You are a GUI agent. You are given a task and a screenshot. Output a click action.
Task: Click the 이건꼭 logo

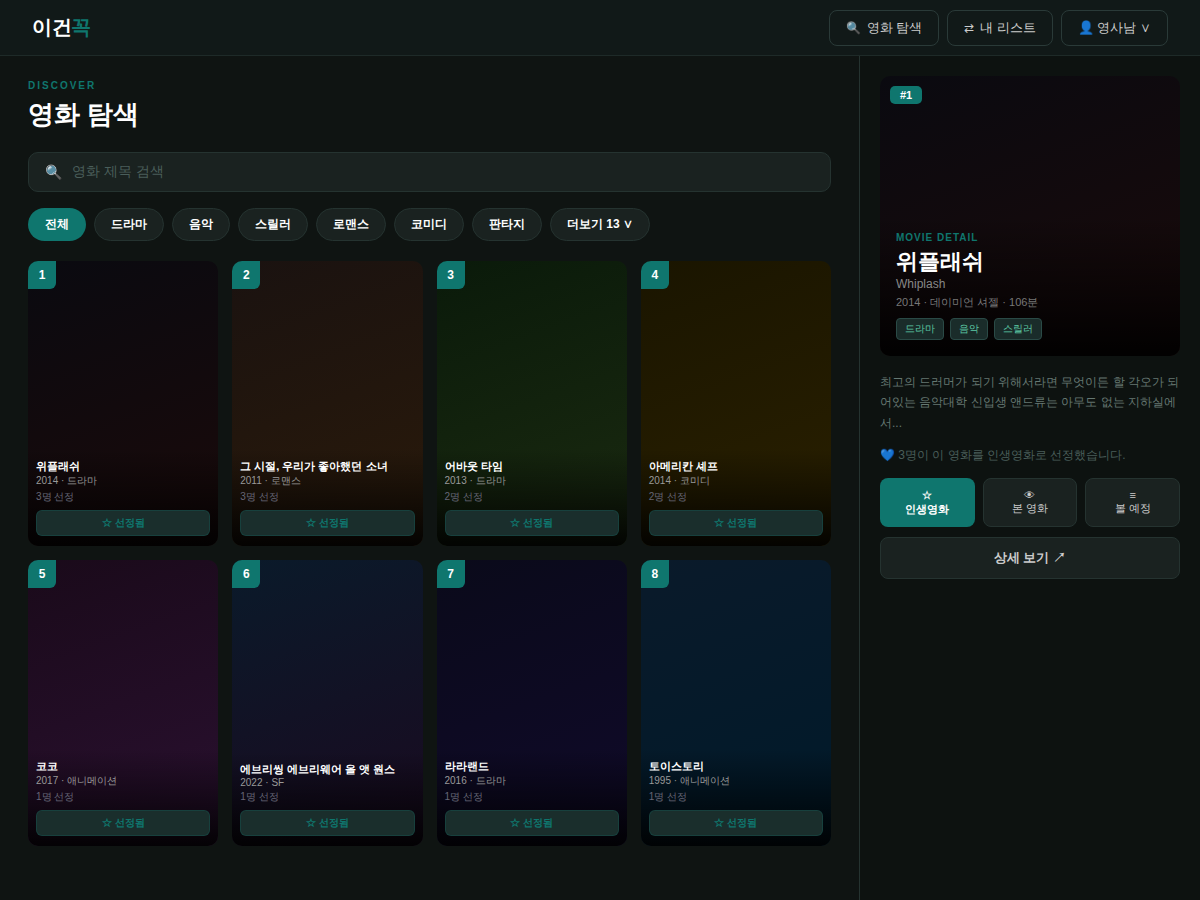tap(61, 28)
